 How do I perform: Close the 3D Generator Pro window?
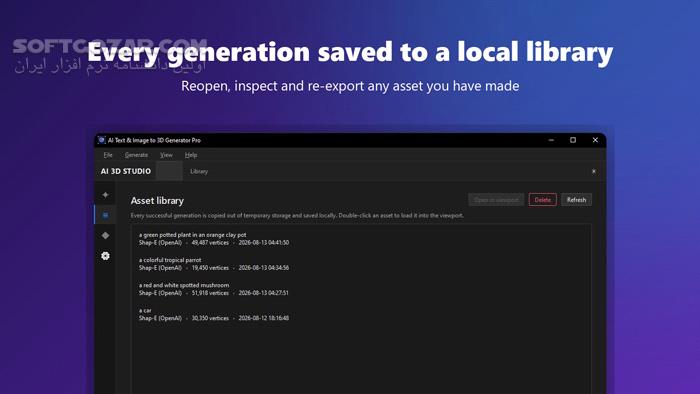point(595,140)
